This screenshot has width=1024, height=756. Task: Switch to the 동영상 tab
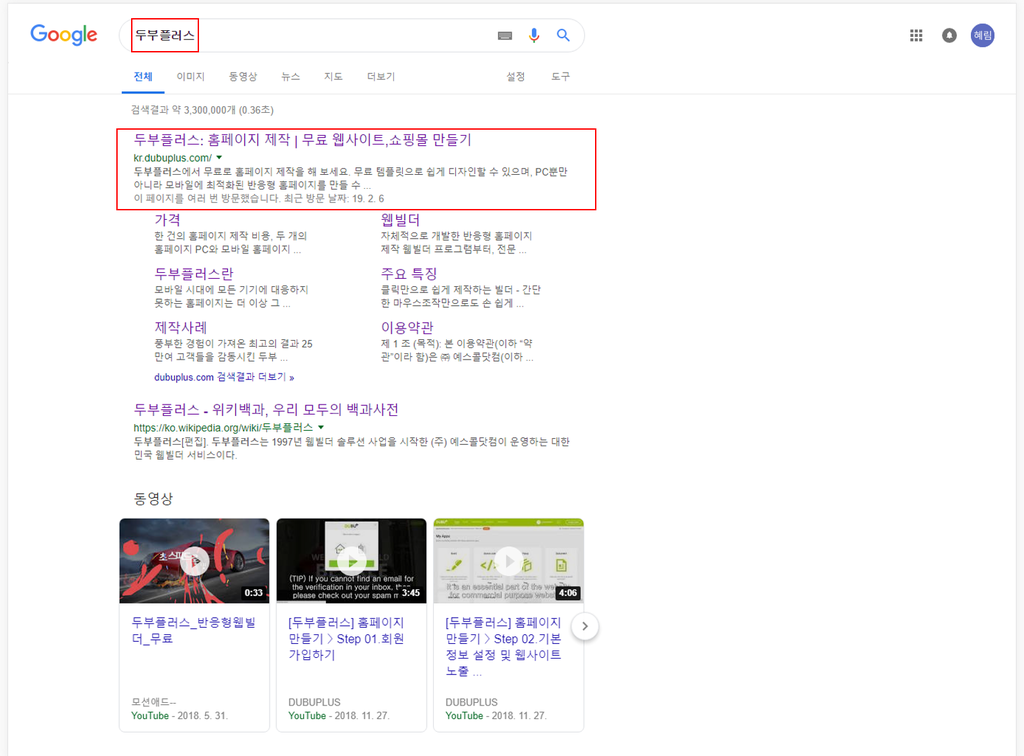(x=242, y=77)
